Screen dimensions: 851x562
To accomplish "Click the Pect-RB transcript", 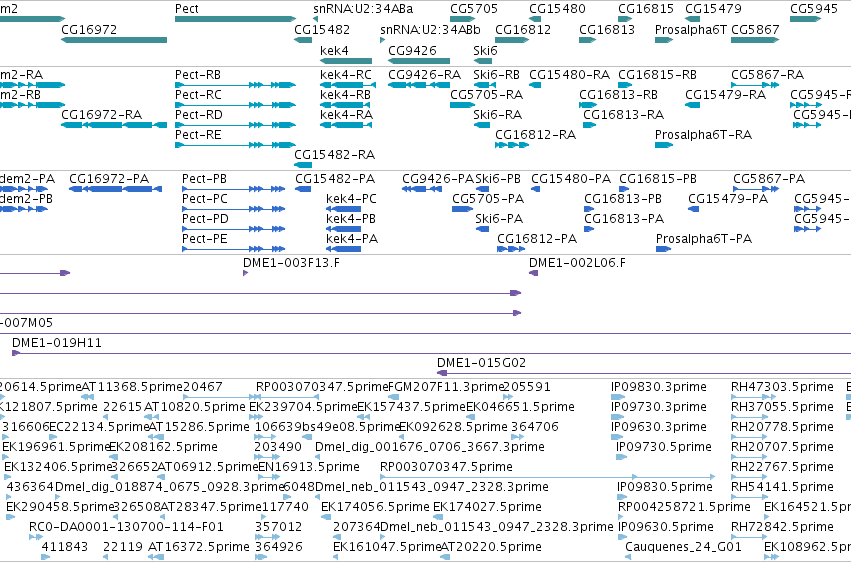I will tap(236, 85).
